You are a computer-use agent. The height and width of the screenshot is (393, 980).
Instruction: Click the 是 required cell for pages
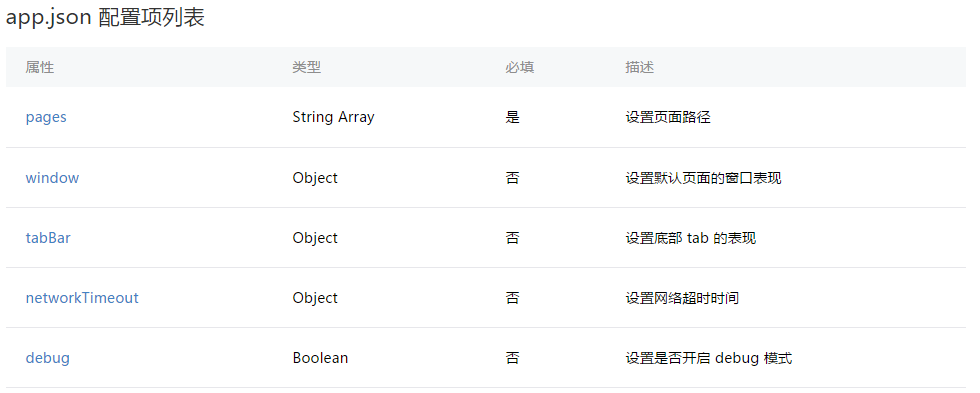click(x=512, y=117)
